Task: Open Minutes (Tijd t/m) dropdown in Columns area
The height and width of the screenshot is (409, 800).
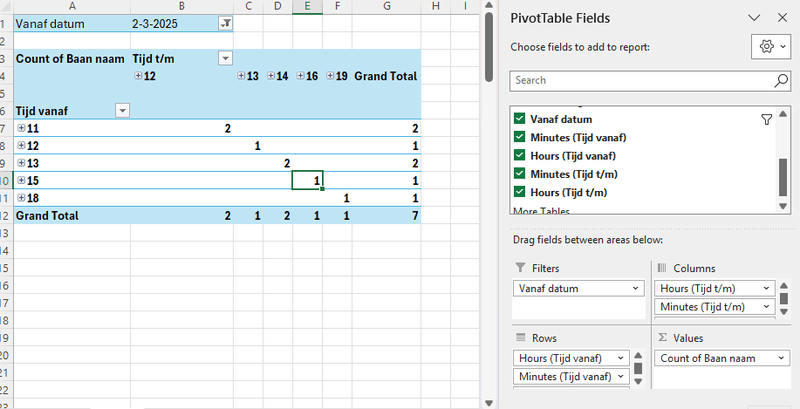Action: 766,306
